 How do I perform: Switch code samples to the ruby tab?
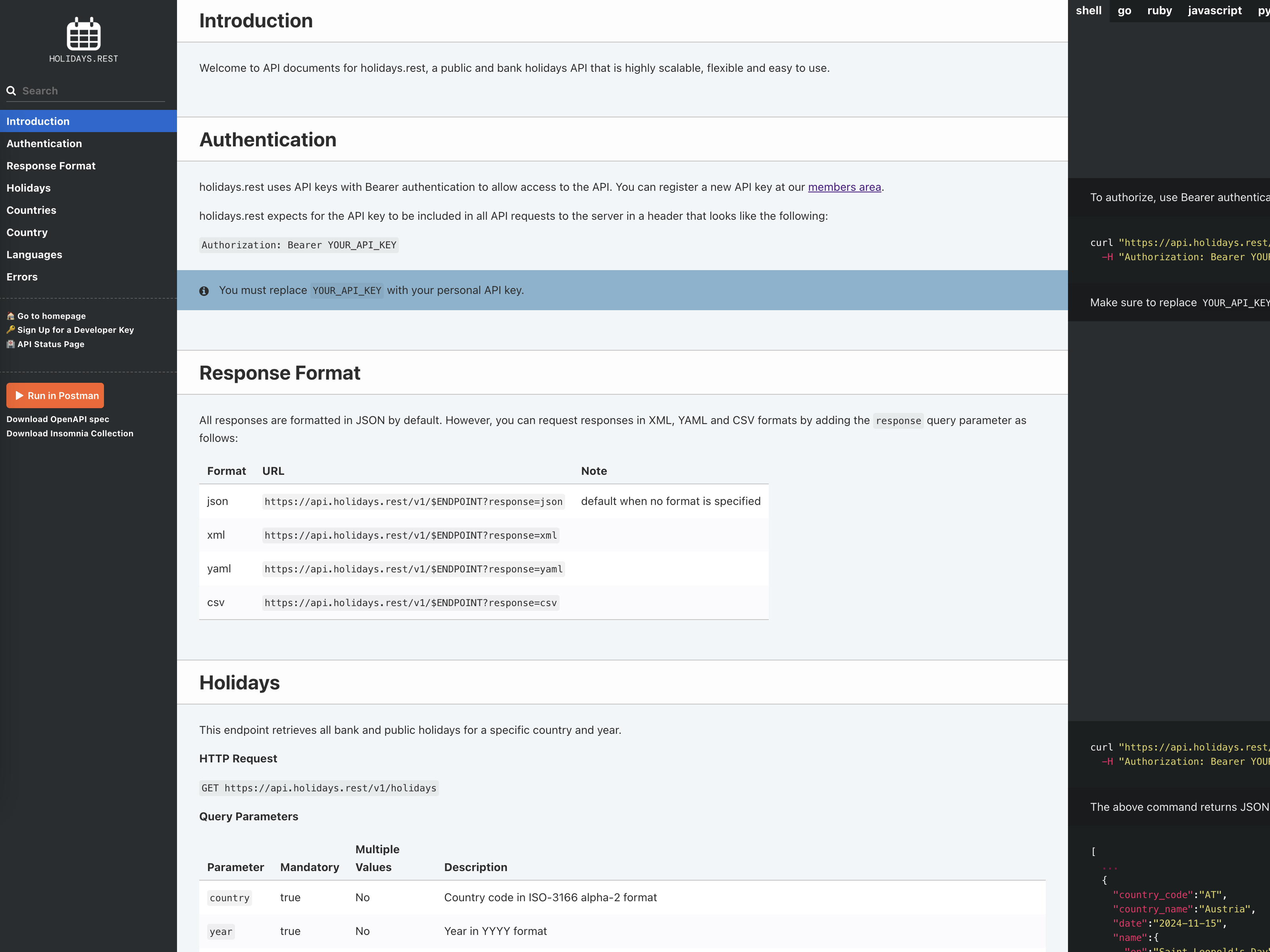(1160, 11)
